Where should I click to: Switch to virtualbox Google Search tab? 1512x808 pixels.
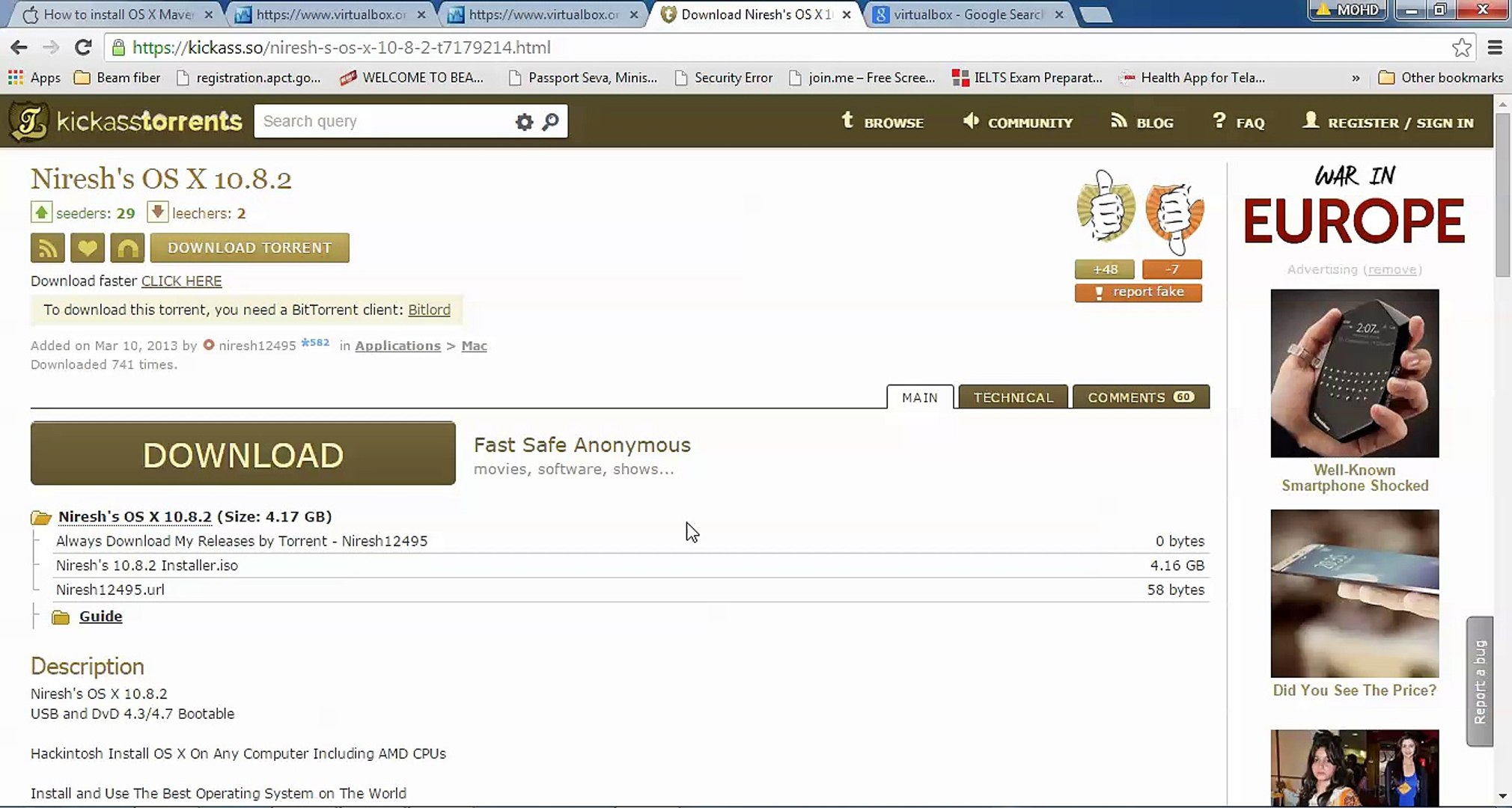(968, 14)
